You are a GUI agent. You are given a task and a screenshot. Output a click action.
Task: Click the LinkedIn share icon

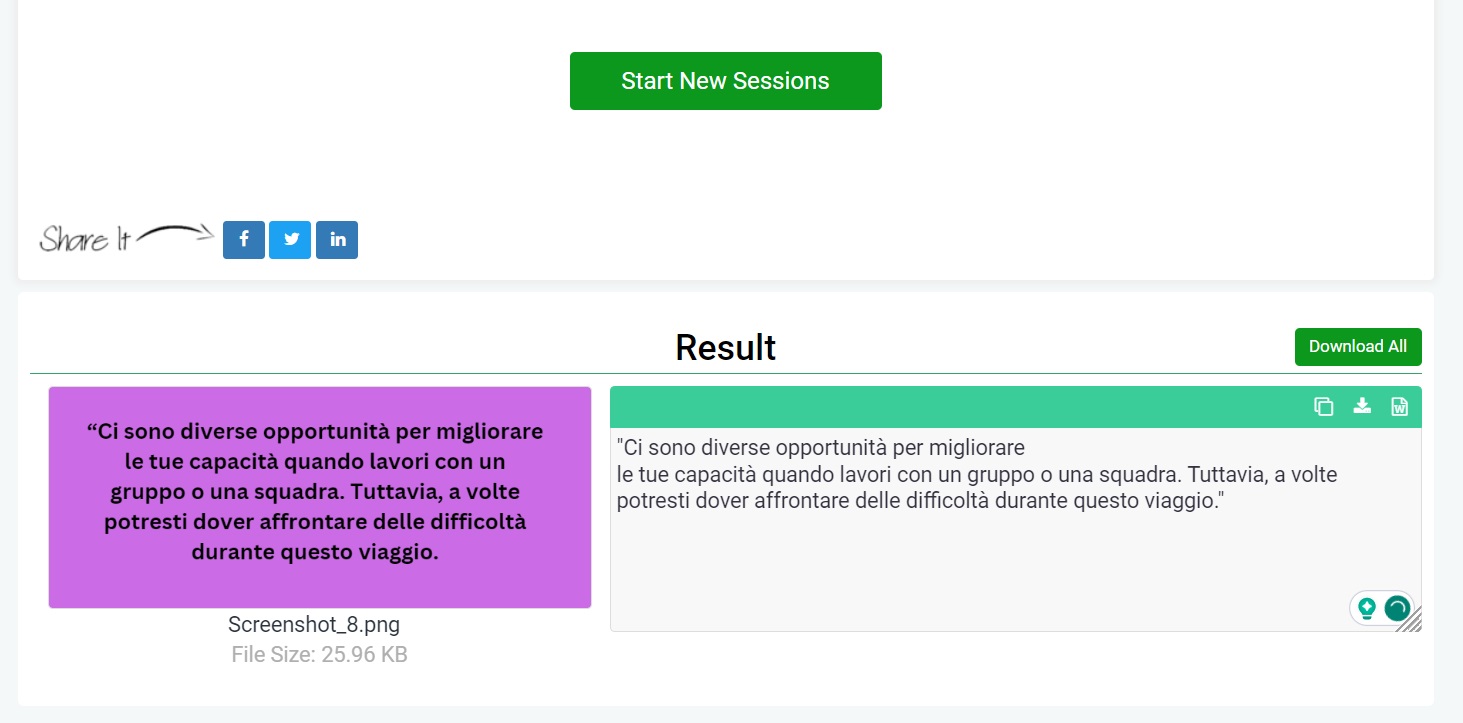(x=337, y=240)
